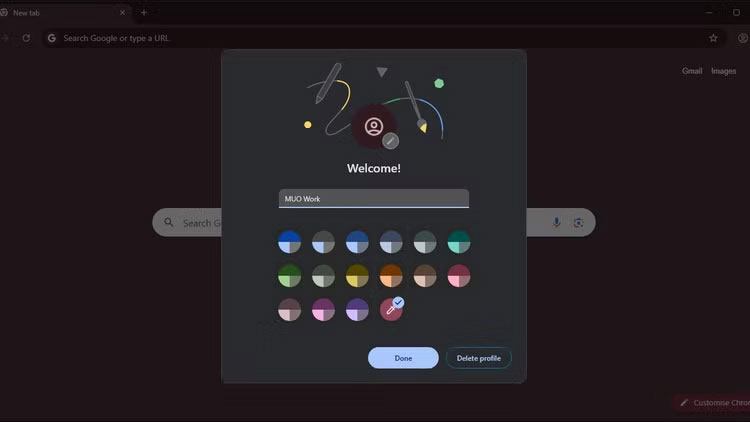Reload the page

(x=26, y=38)
